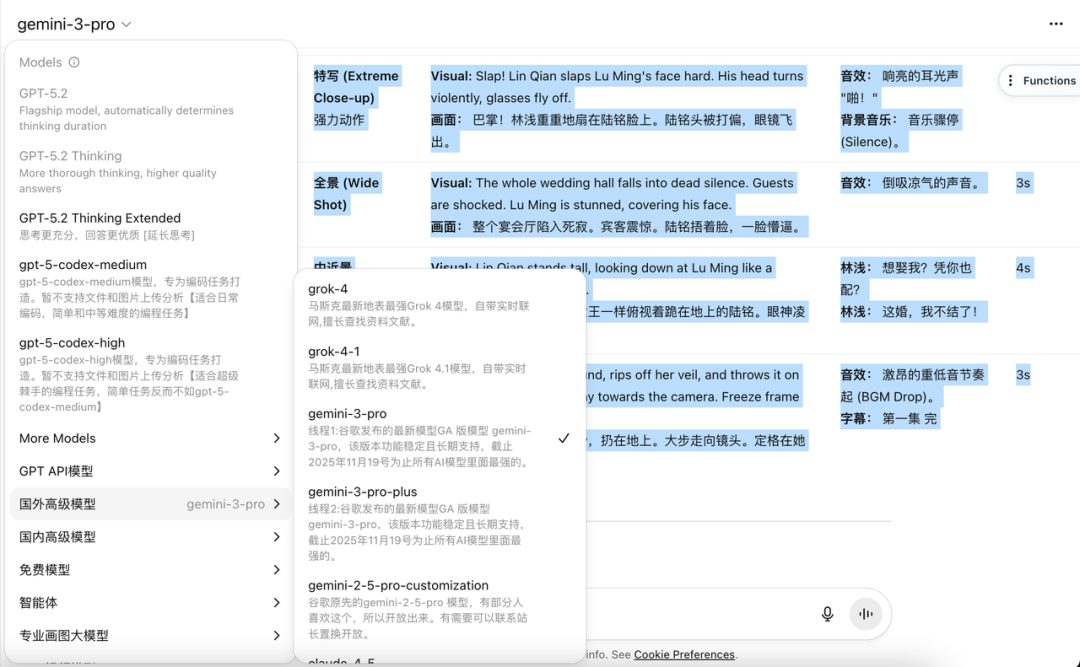Select gemini-2-5-pro-customization model
Screen dimensions: 1080x667
coord(439,608)
